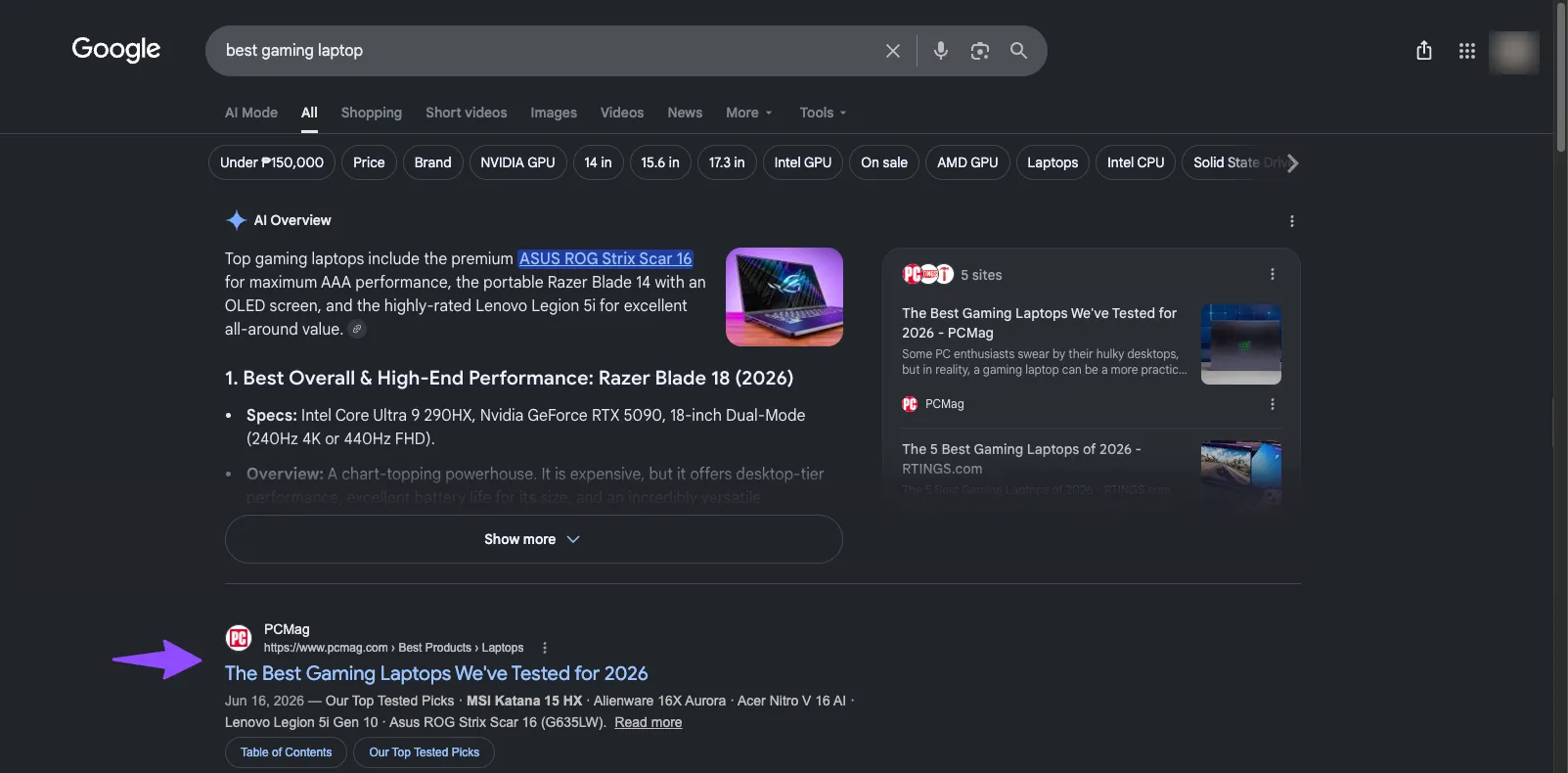The image size is (1568, 773).
Task: Open Google Lens image search icon
Action: (979, 51)
